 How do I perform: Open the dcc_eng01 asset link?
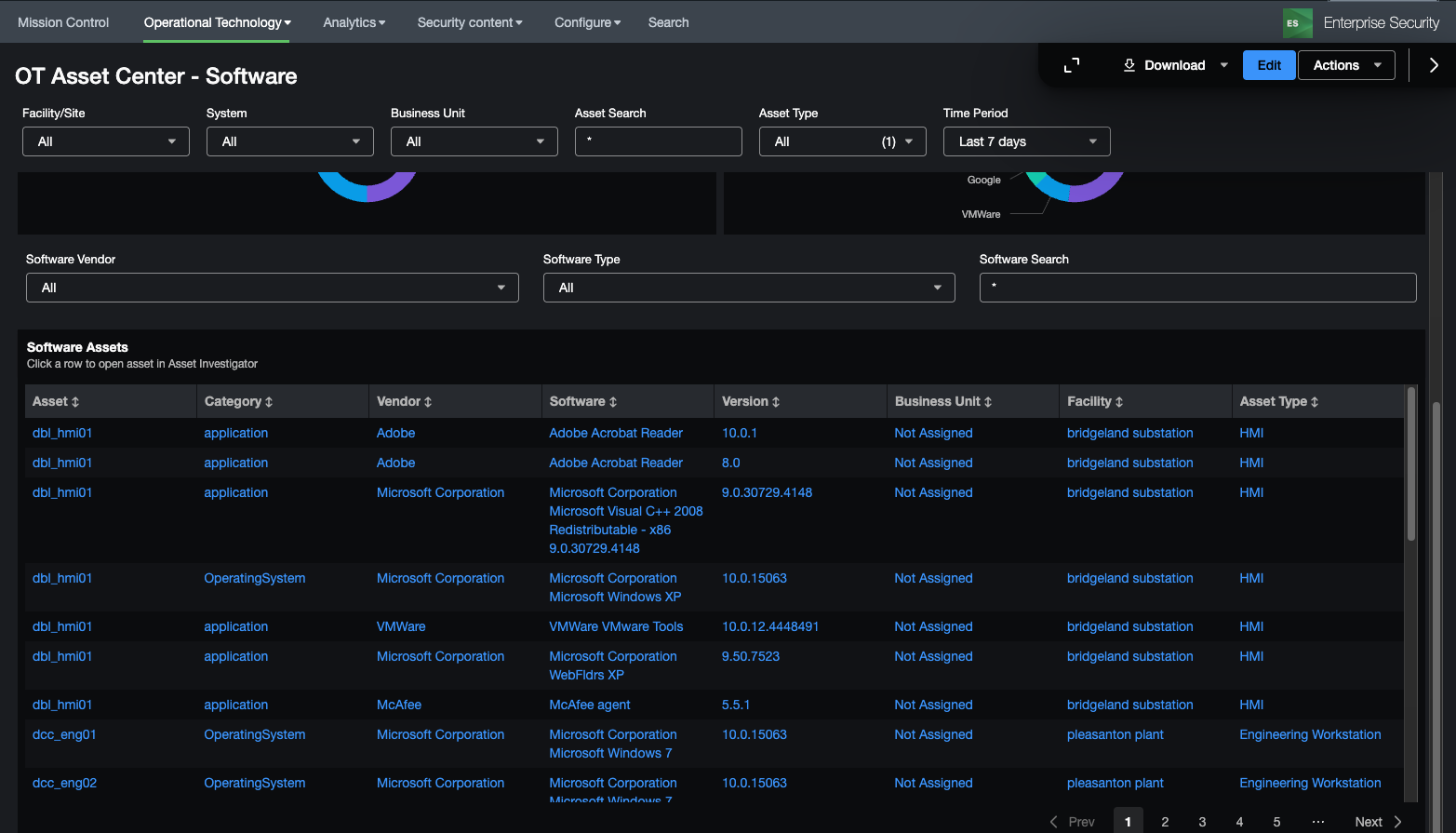coord(64,734)
